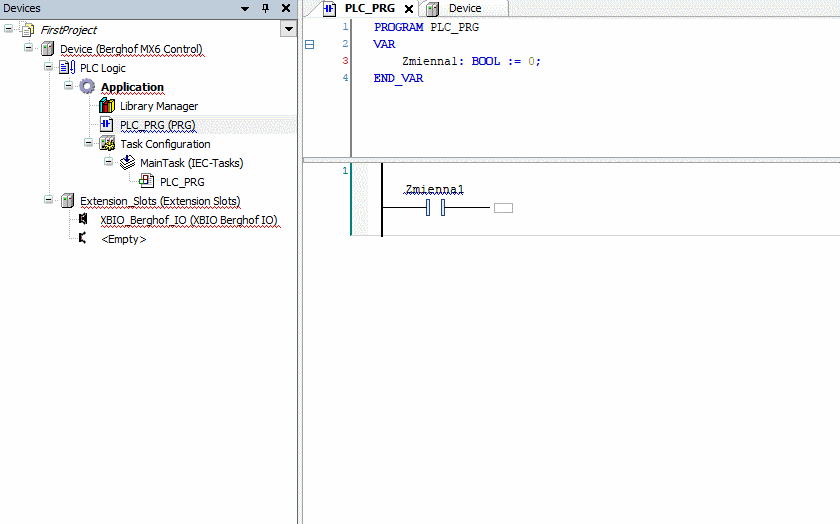Select Task Configuration tree item
840x524 pixels.
coord(165,144)
